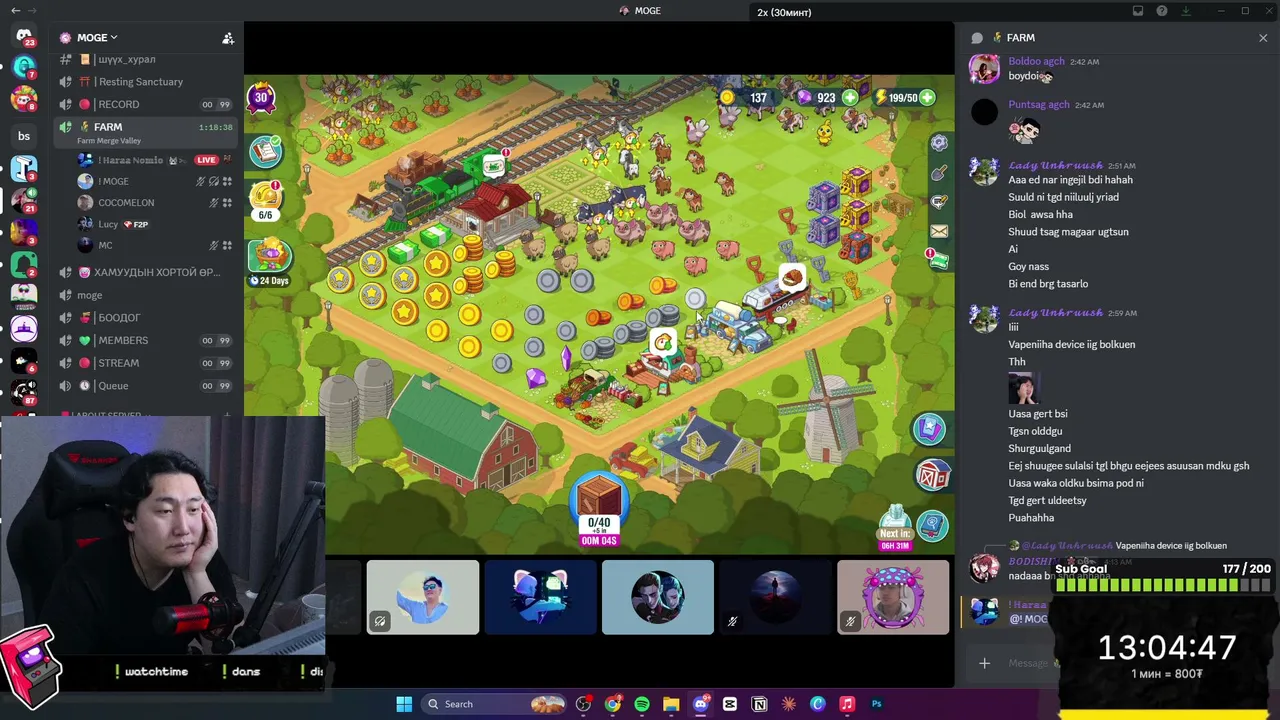Viewport: 1280px width, 720px height.
Task: Select the two-faces avatar participant tile
Action: point(658,597)
